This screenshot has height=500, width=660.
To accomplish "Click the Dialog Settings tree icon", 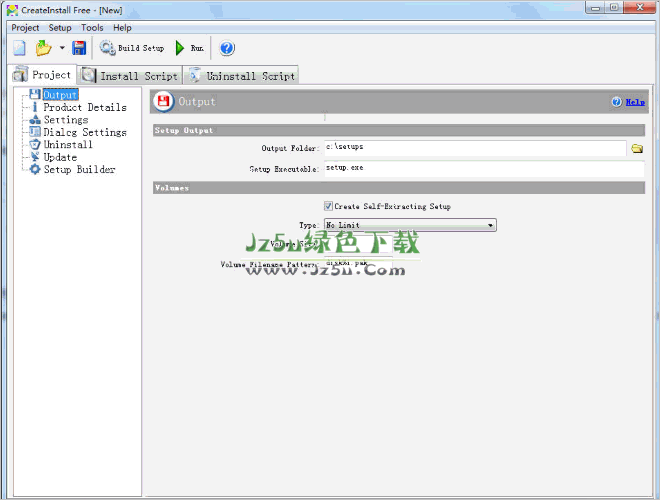I will [35, 132].
